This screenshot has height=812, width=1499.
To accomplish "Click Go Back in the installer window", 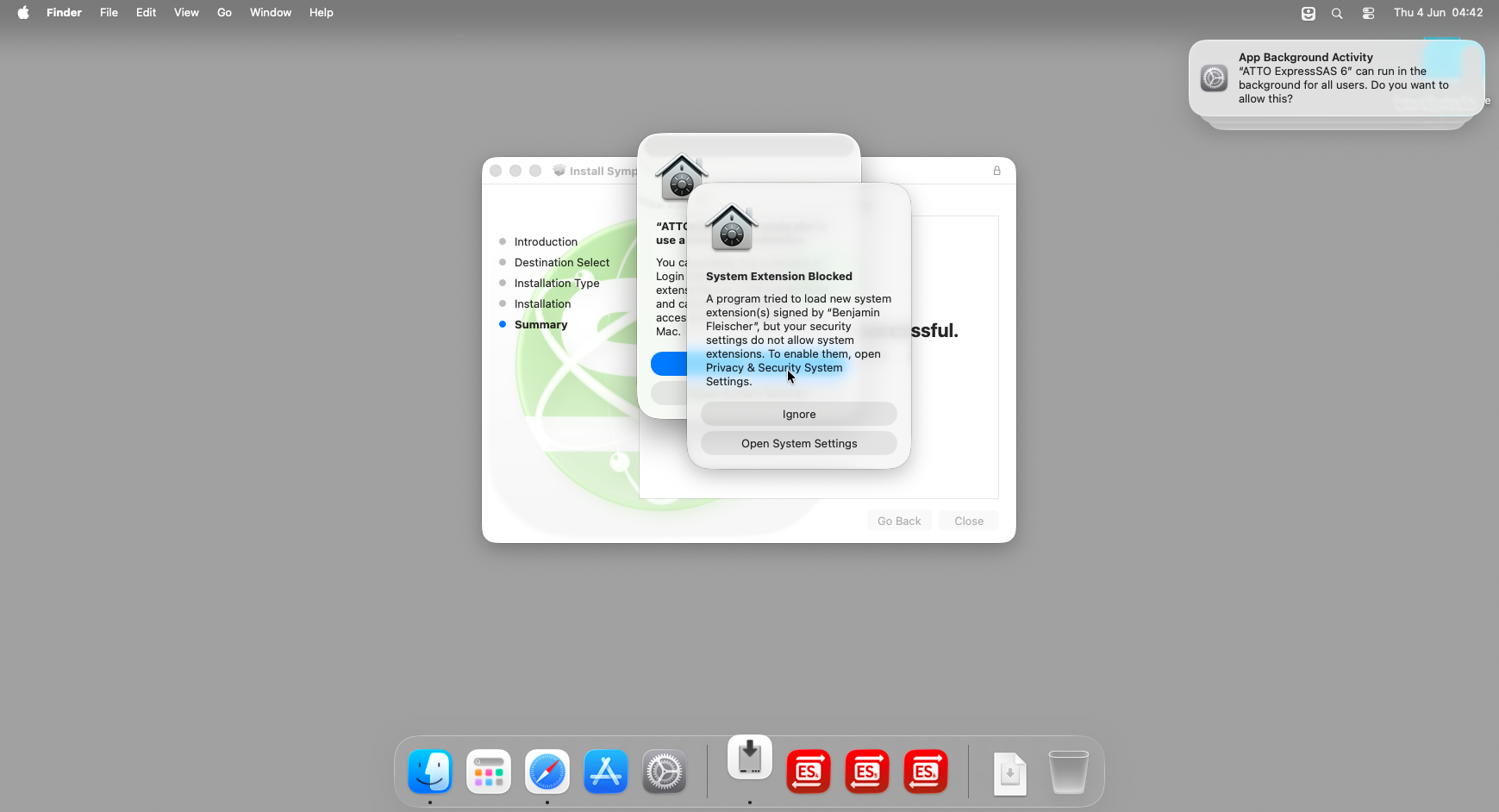I will coord(899,521).
